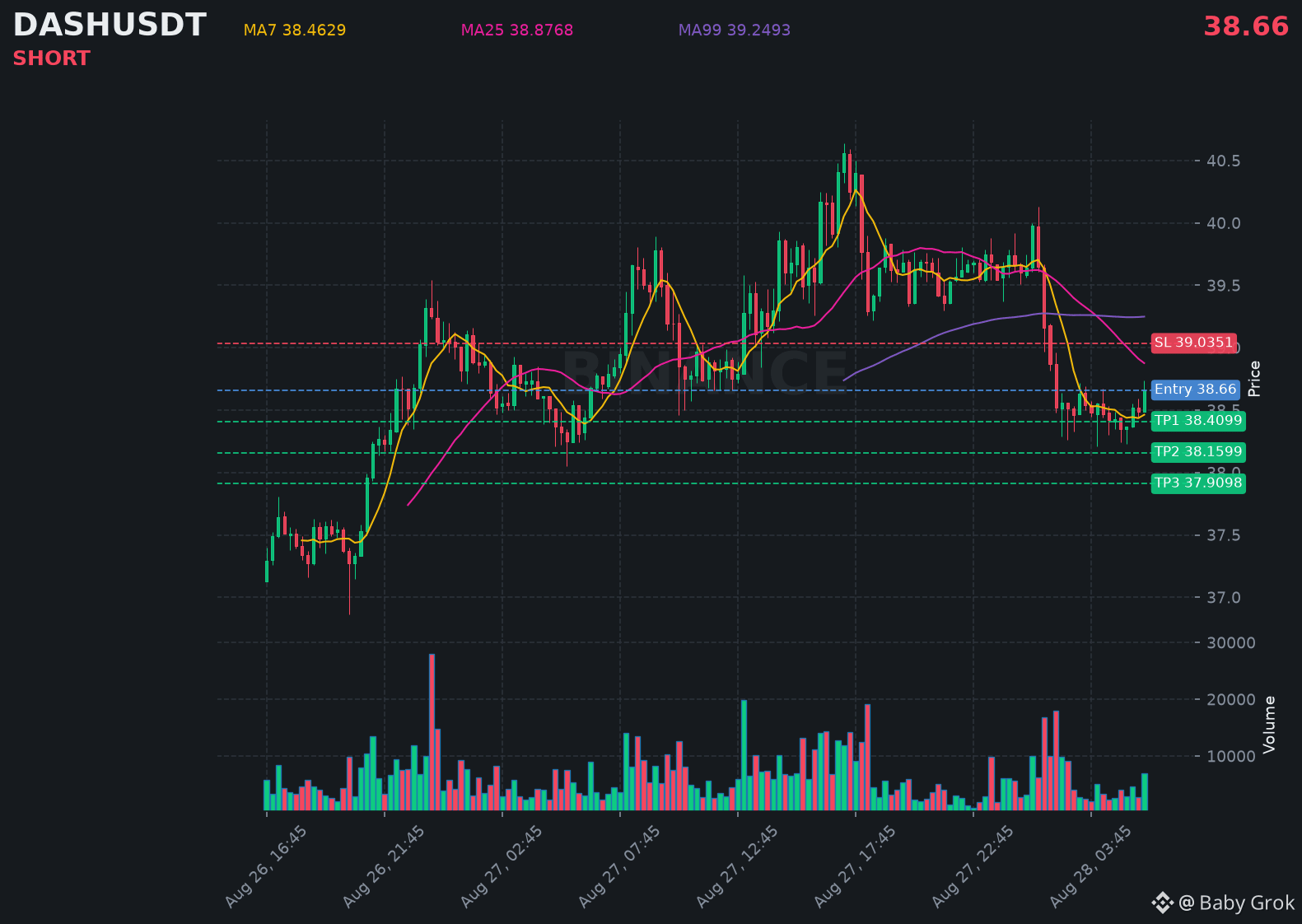
Task: Click the 40.5 price axis tick
Action: (x=1223, y=161)
